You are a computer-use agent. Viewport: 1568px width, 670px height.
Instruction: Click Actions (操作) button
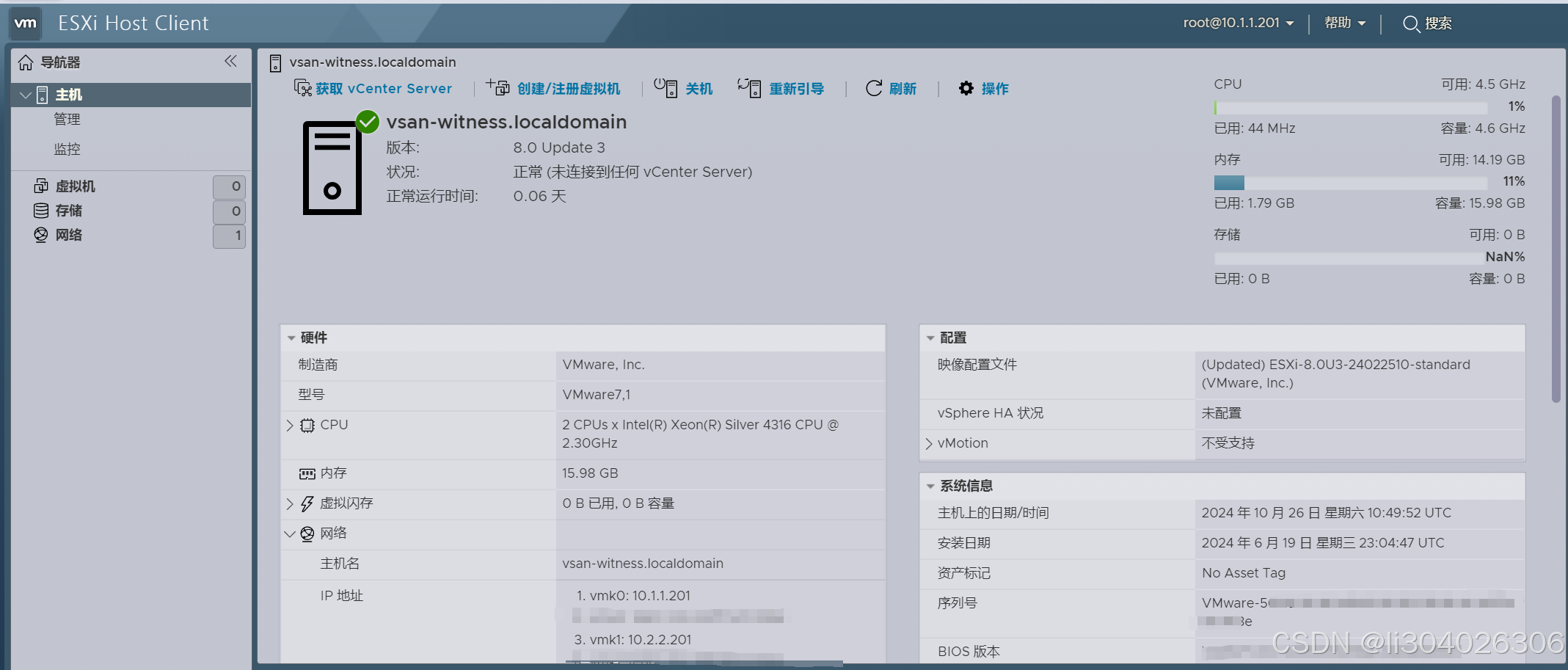click(983, 88)
